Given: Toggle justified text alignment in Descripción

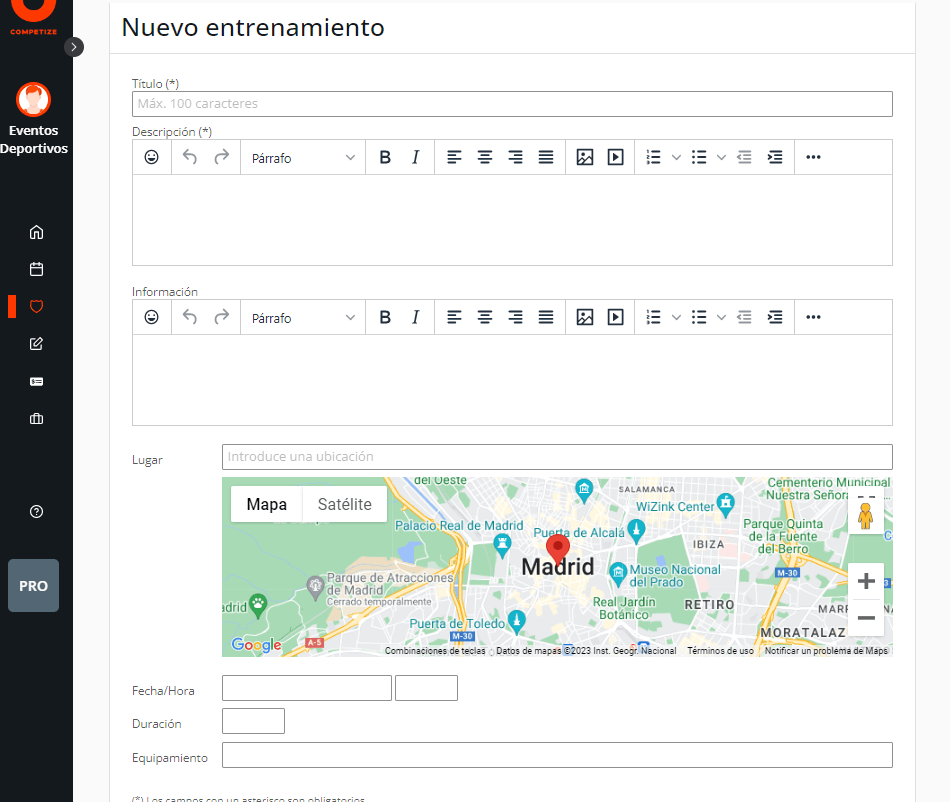Looking at the screenshot, I should pyautogui.click(x=545, y=157).
